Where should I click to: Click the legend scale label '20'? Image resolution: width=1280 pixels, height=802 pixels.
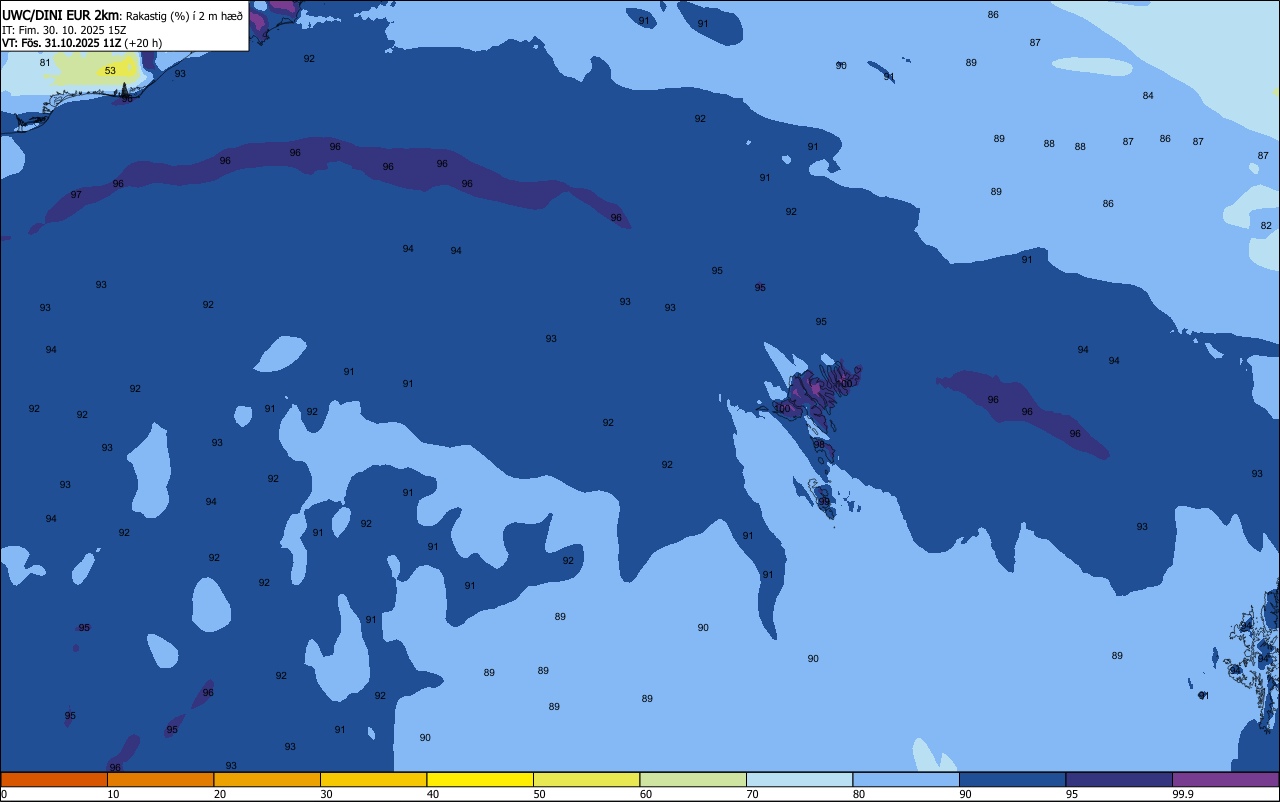pos(219,794)
